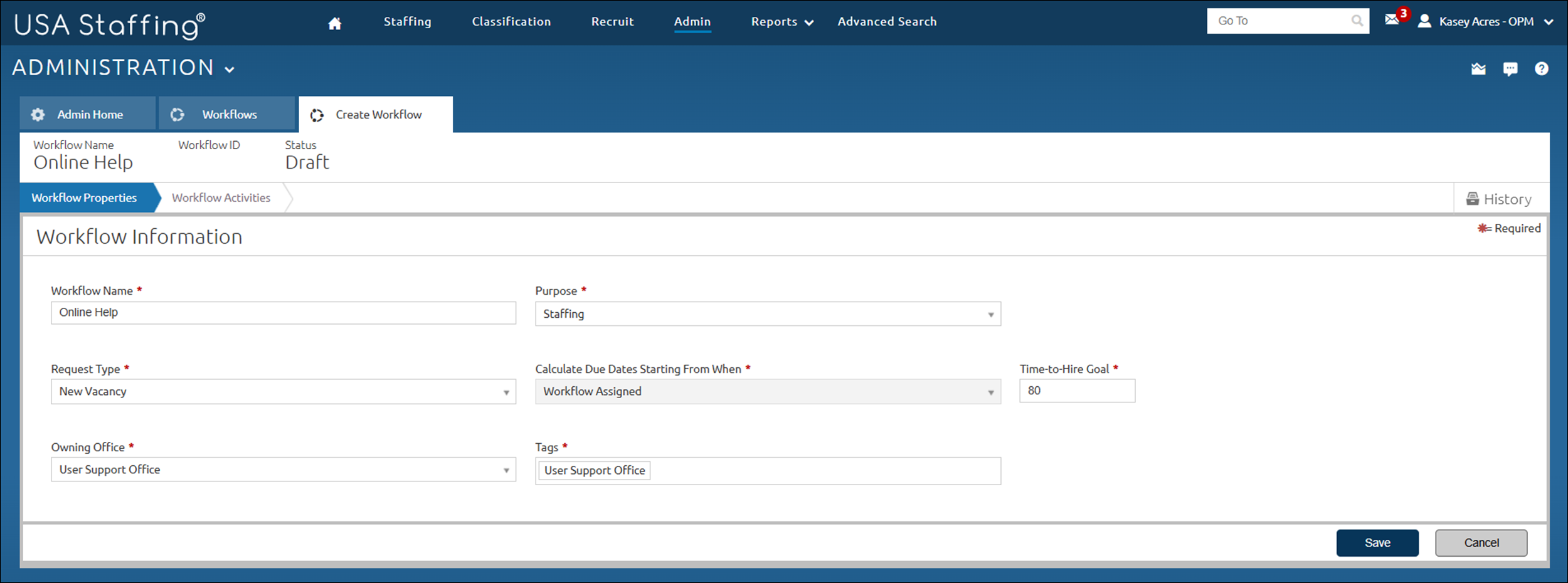Open the Purpose dropdown showing Staffing
Viewport: 1568px width, 583px height.
click(x=768, y=314)
